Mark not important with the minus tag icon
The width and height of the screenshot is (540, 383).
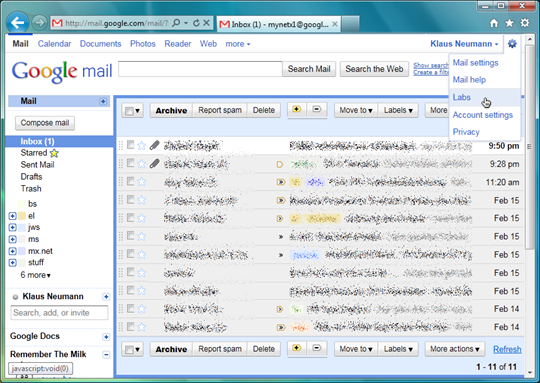pos(316,110)
